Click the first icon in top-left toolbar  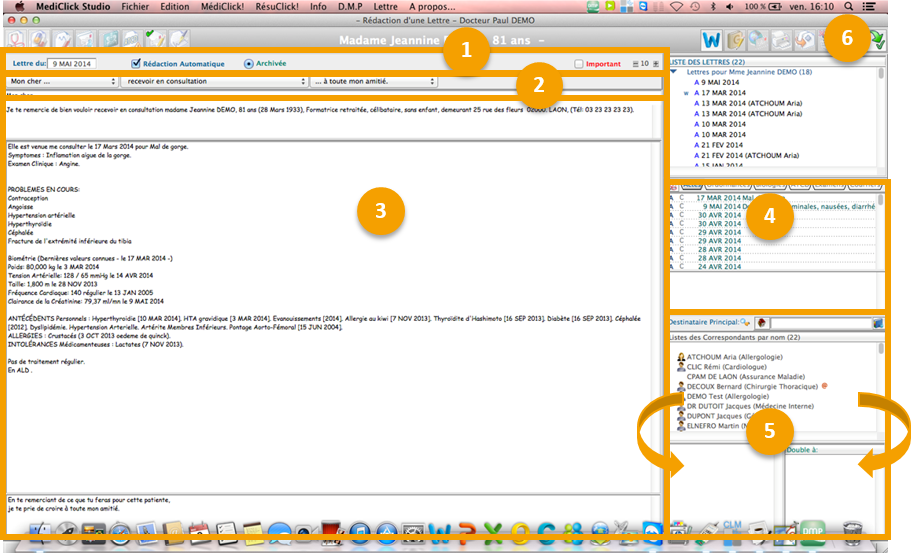[x=16, y=40]
